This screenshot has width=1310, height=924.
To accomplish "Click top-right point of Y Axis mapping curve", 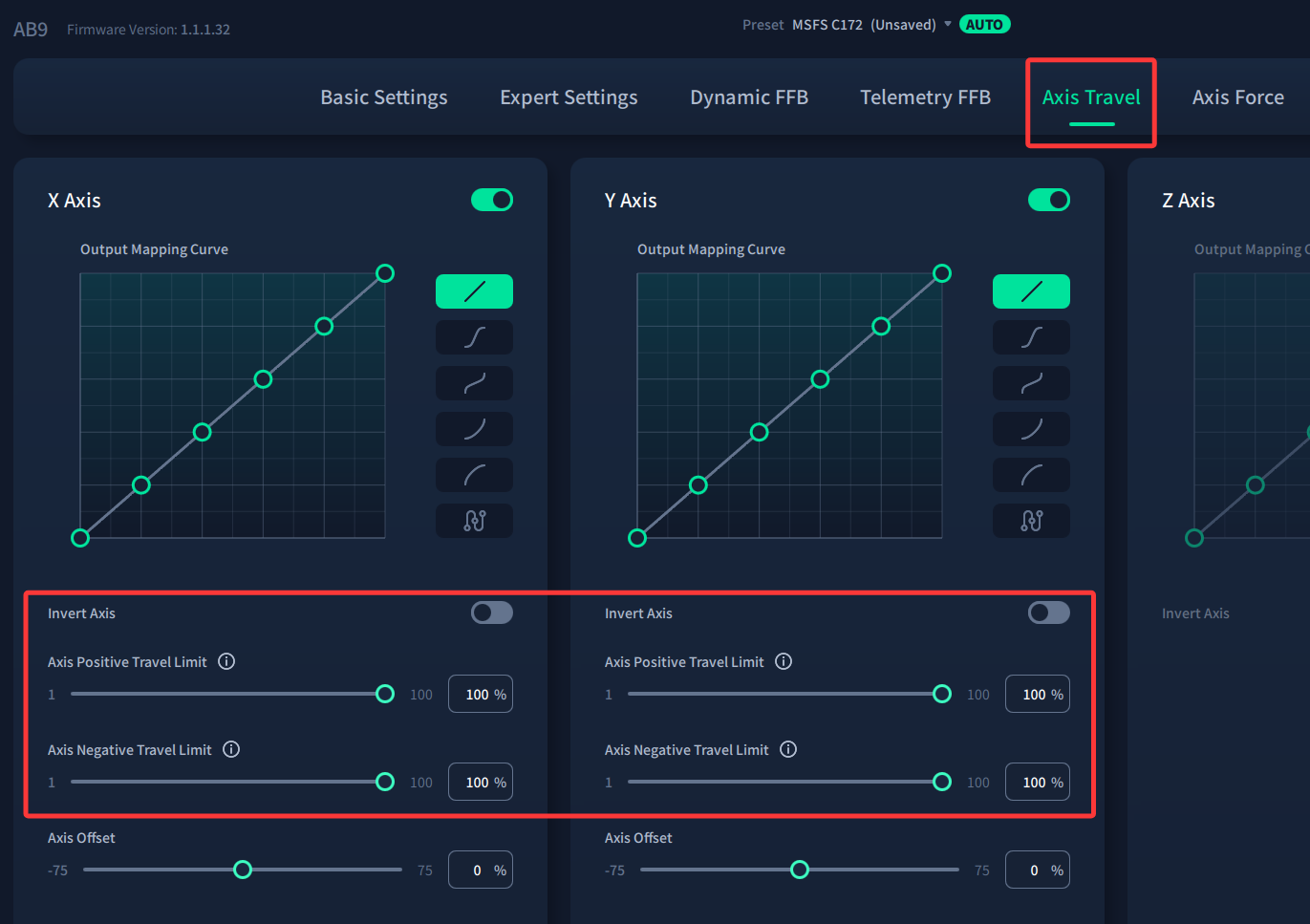I will click(942, 273).
